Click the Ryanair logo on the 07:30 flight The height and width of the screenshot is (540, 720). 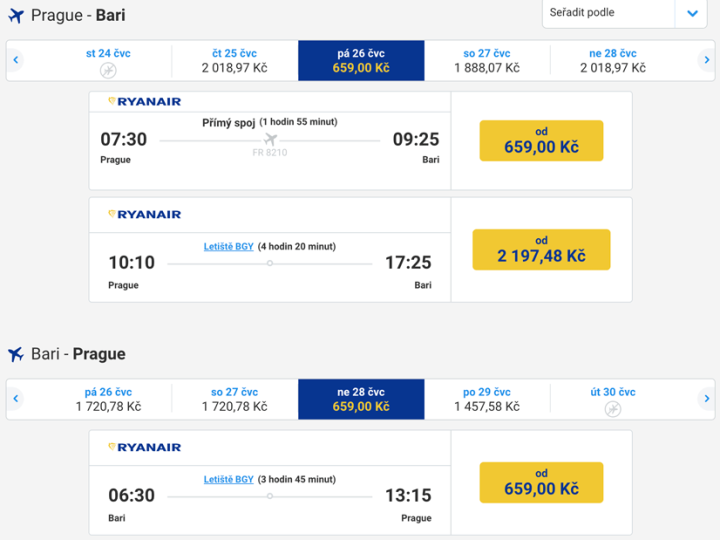[x=145, y=102]
